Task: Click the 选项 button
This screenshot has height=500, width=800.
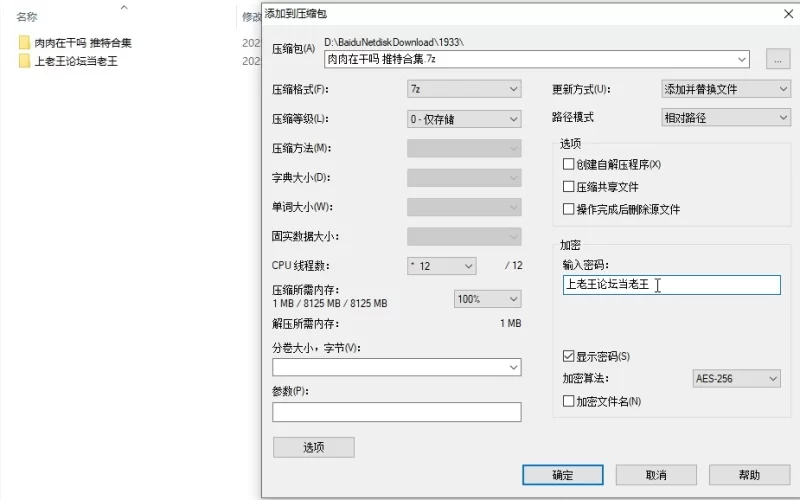Action: [313, 447]
